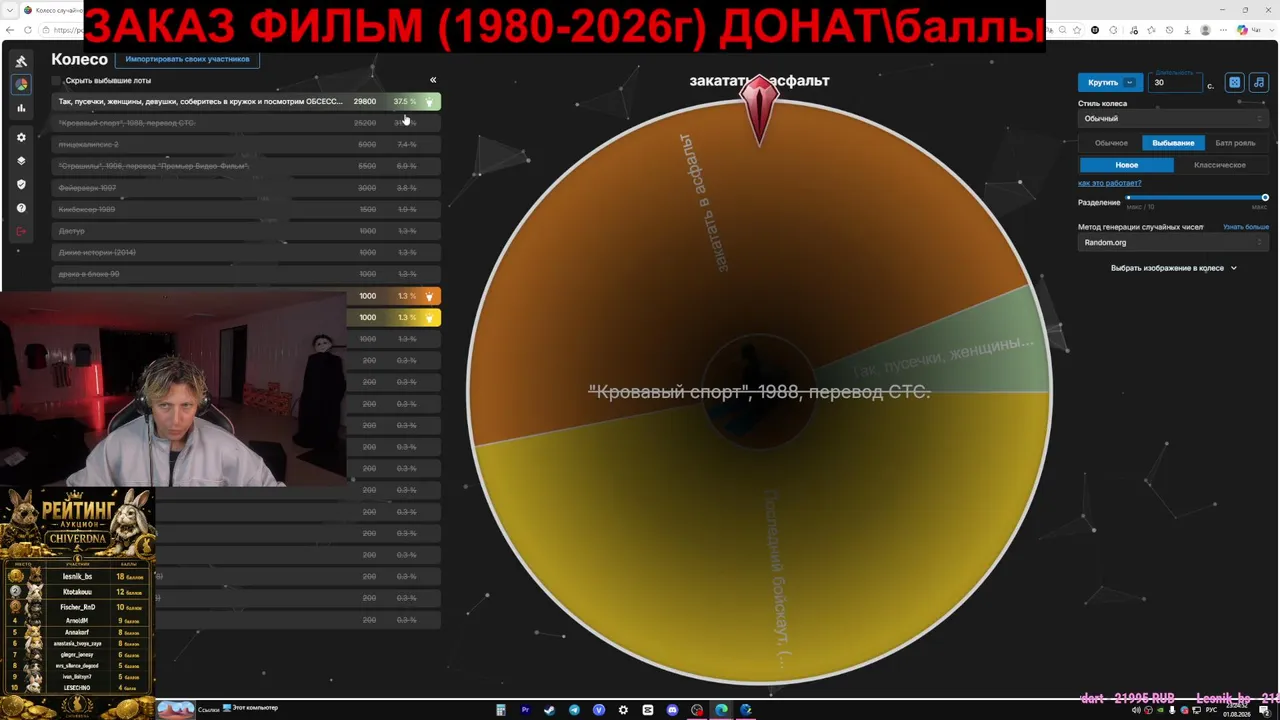The height and width of the screenshot is (720, 1280).
Task: Click the 29800 amount in the top lot
Action: tap(365, 102)
